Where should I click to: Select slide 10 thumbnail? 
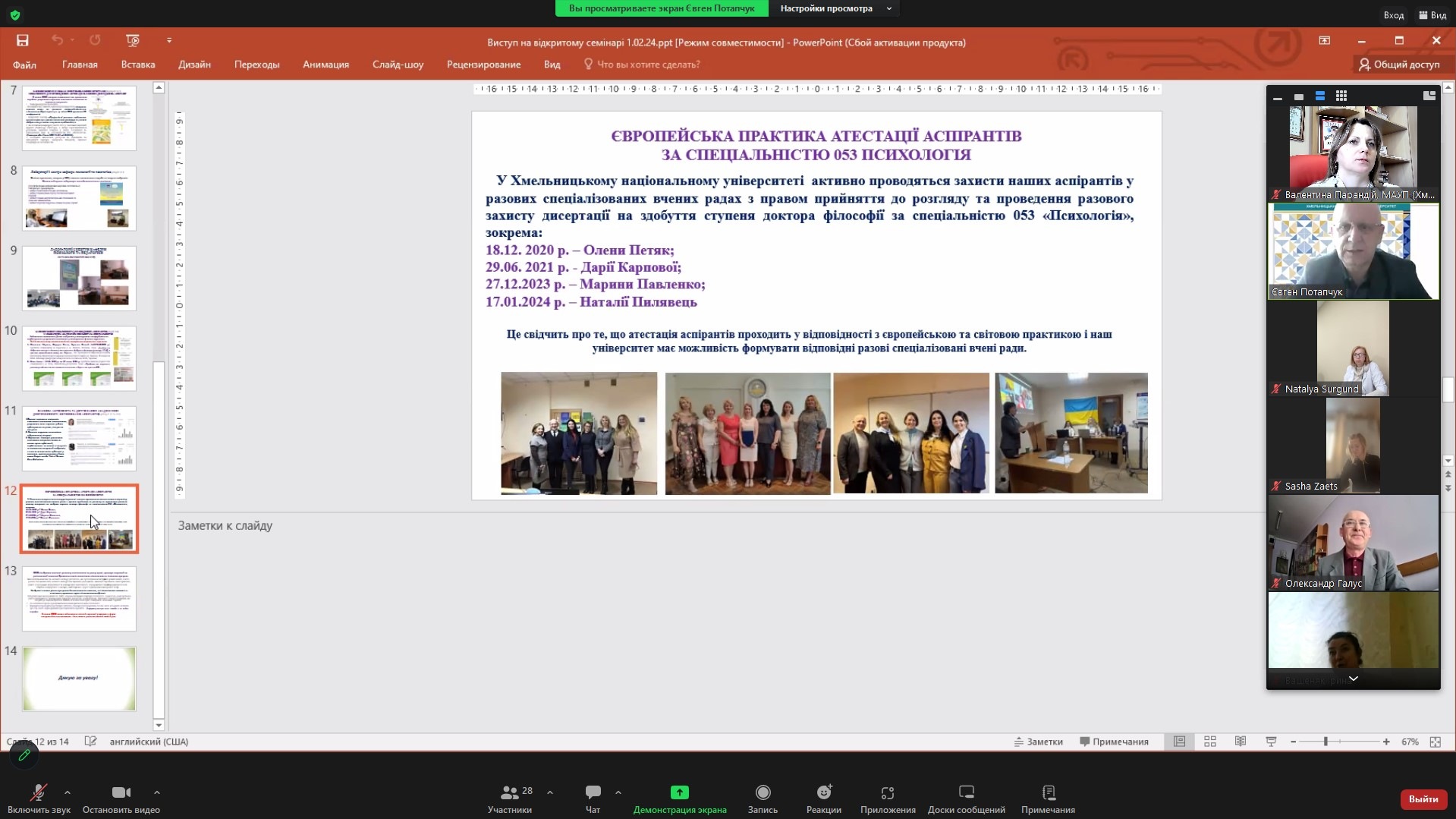(79, 358)
